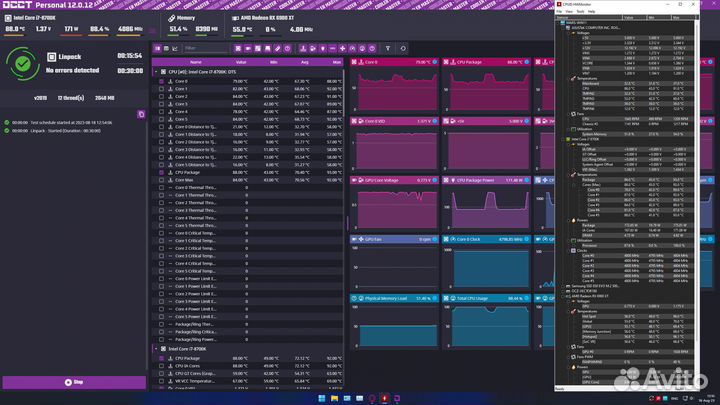Tick the Core 4 sensor checkbox
Screen dimensions: 720x405
pyautogui.click(x=161, y=112)
